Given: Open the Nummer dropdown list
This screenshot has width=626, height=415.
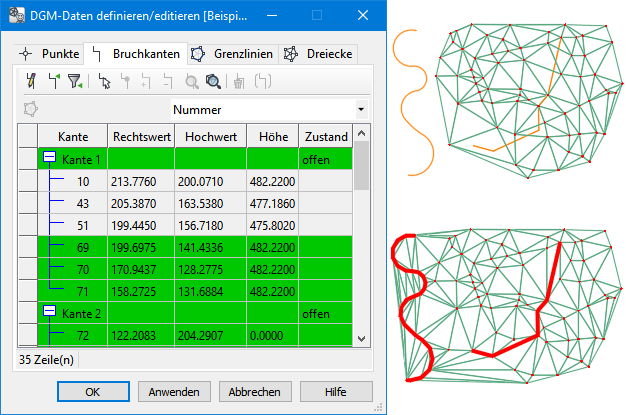Looking at the screenshot, I should coord(360,109).
